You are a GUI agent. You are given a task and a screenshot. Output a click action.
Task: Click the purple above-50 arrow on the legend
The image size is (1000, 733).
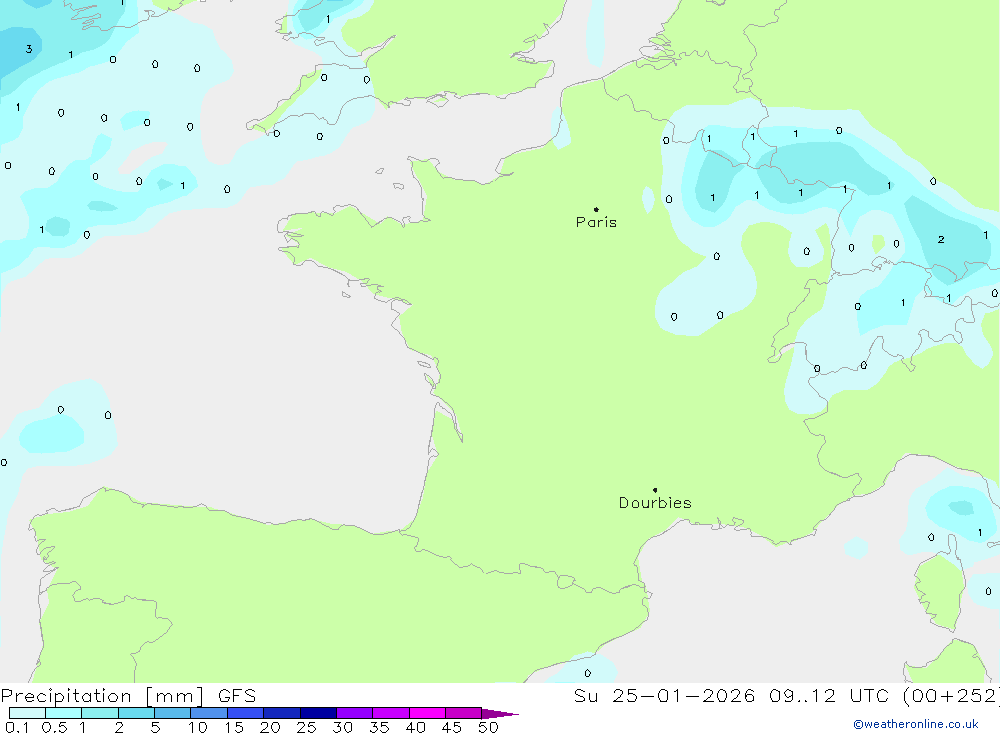pos(500,714)
